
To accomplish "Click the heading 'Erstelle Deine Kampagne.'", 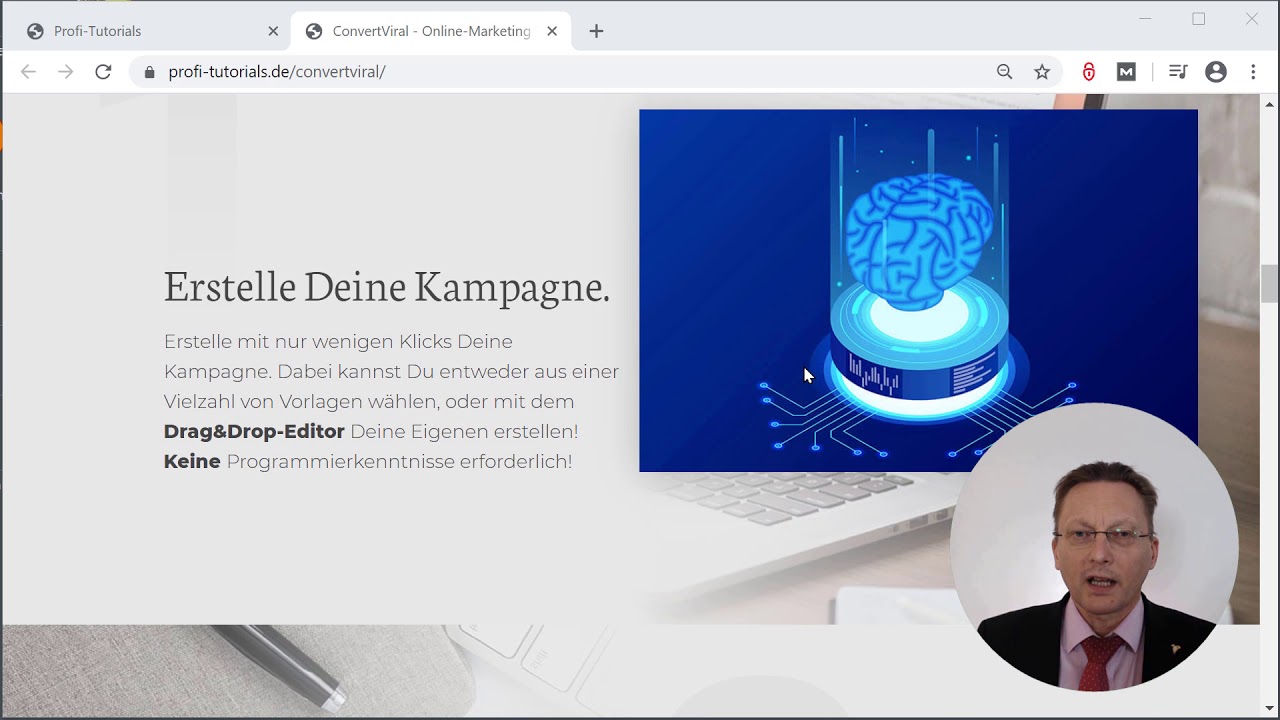I will [x=387, y=286].
